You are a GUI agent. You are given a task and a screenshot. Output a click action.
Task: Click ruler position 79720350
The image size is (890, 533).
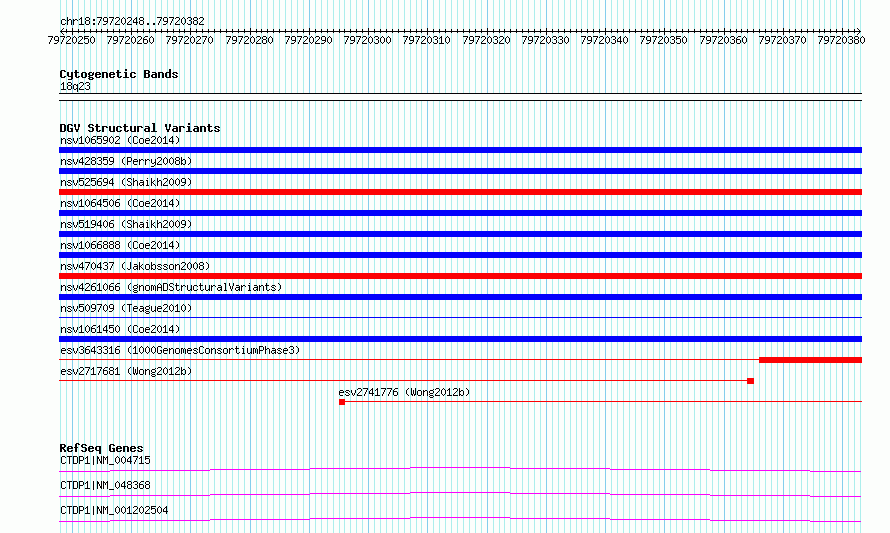tap(664, 40)
